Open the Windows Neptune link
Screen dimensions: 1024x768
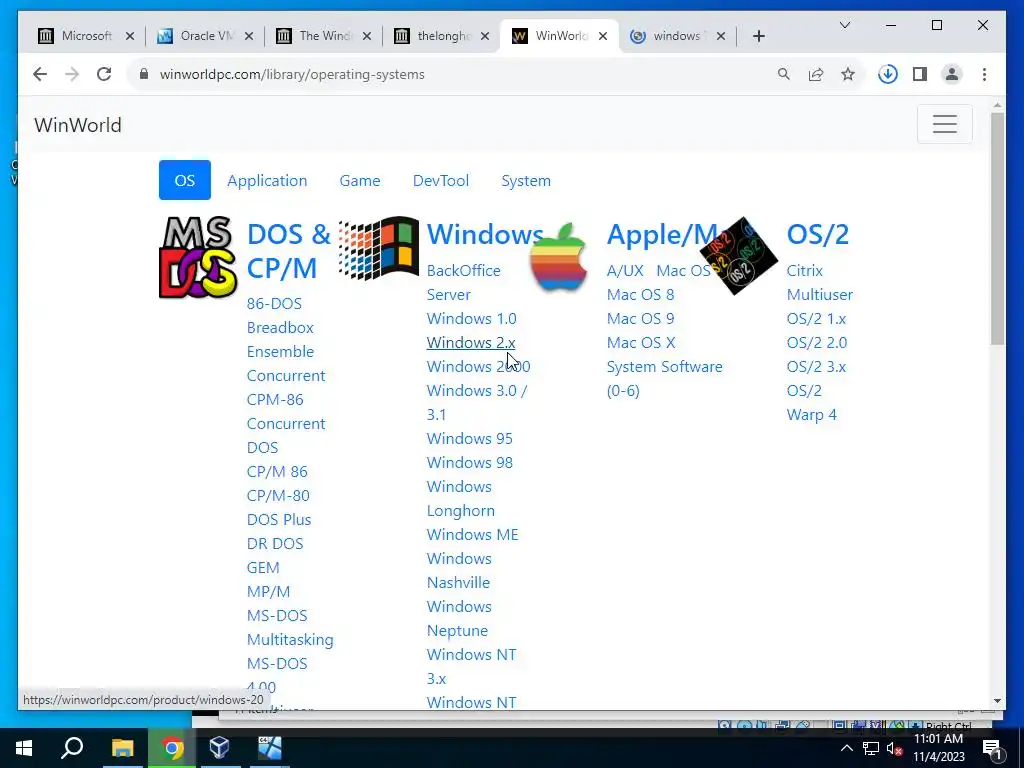tap(459, 618)
